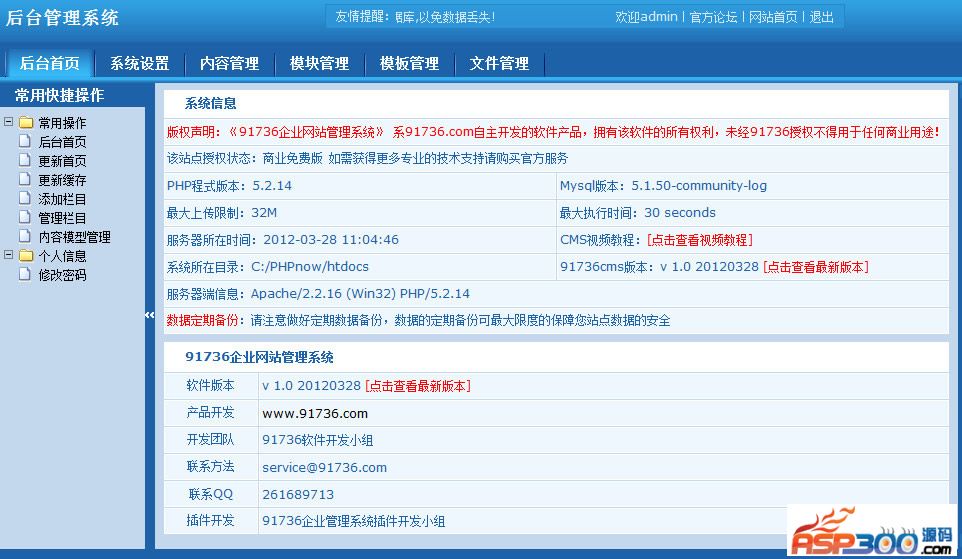Click the 系统信息 section heading
Screen dimensions: 962x559
pyautogui.click(x=210, y=104)
